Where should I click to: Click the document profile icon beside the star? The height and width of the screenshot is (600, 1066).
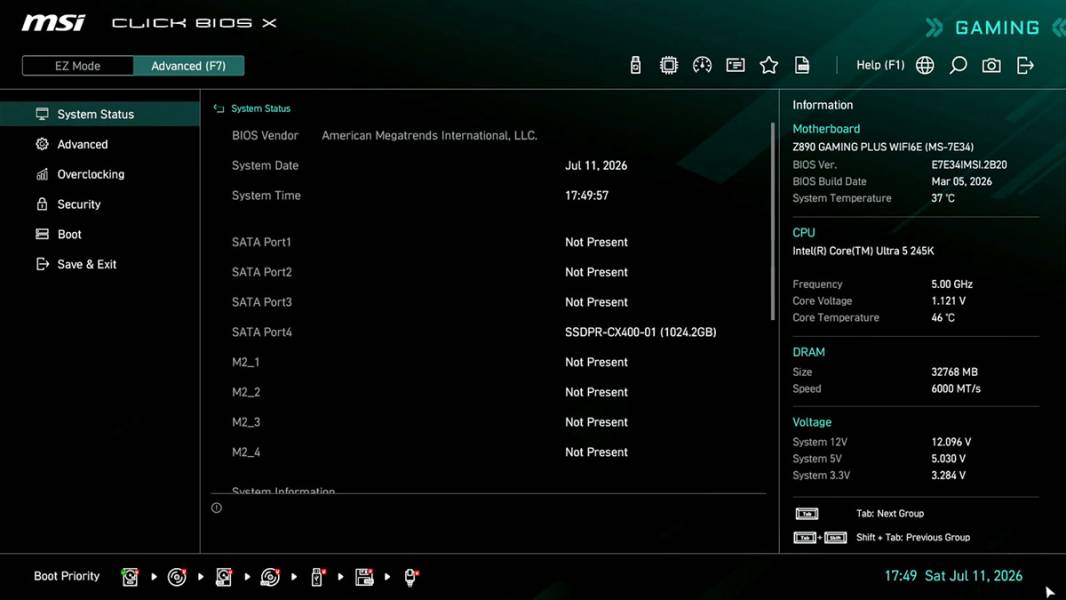pos(802,65)
